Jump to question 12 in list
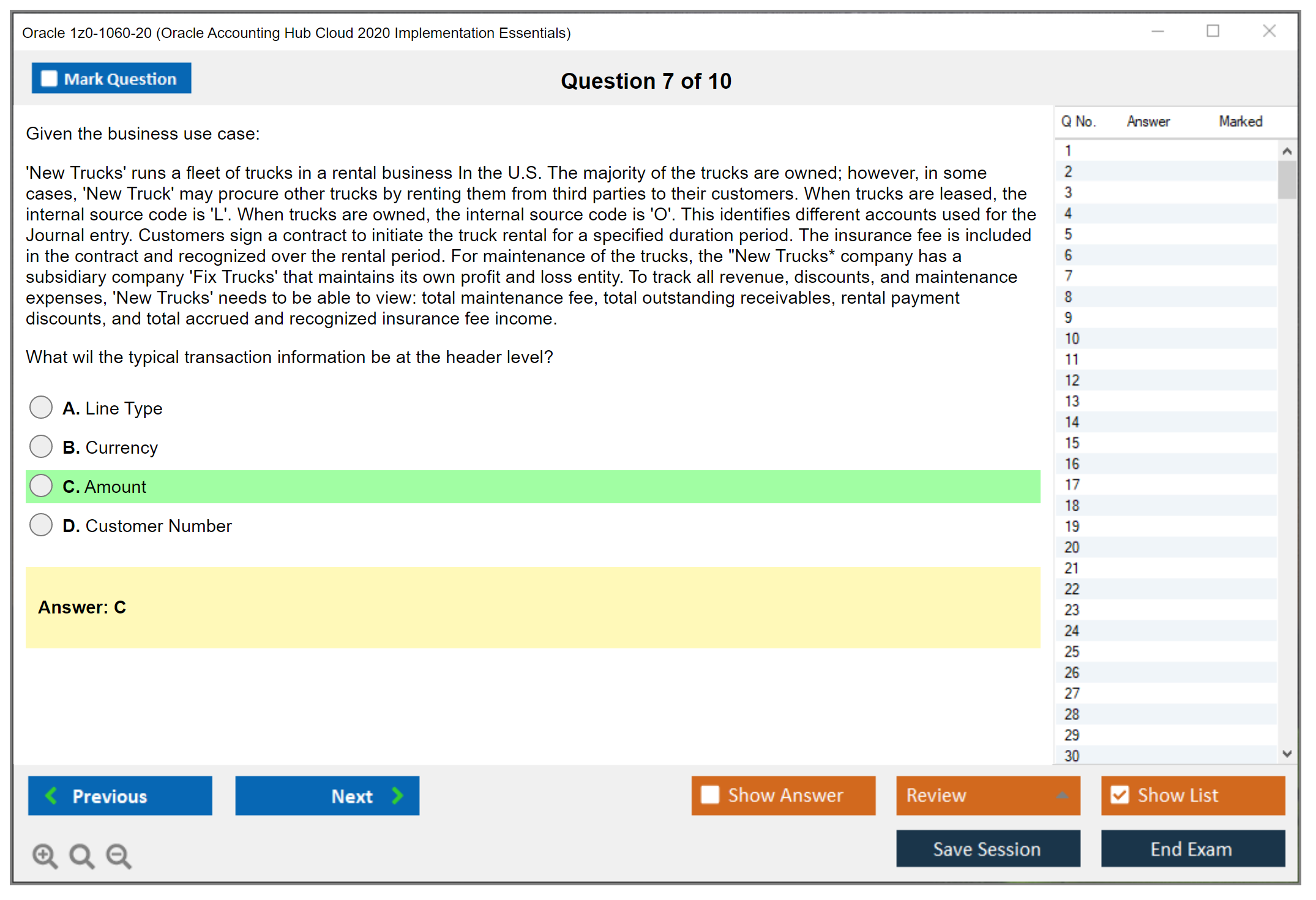 [1072, 380]
